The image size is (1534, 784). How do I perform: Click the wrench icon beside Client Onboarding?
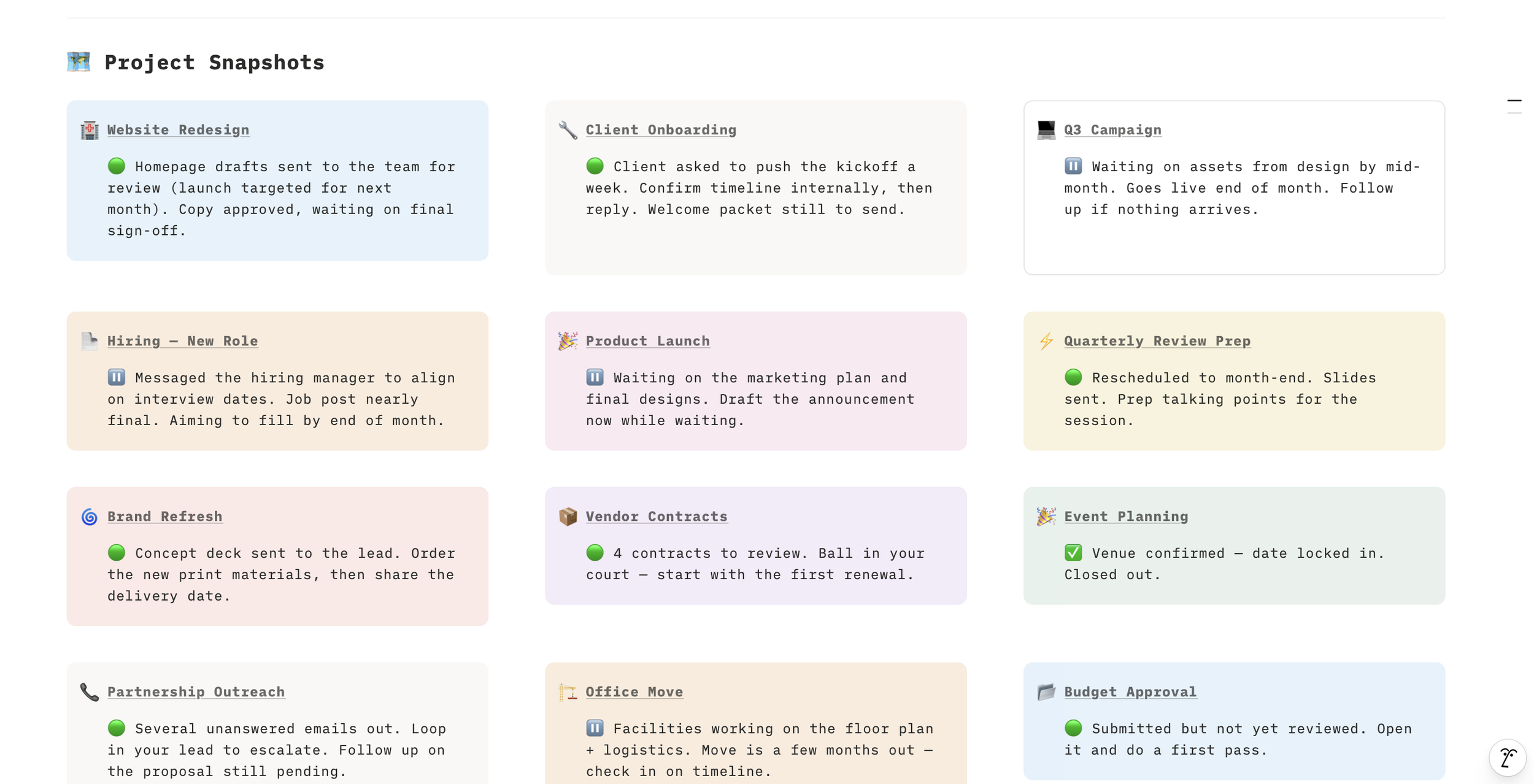[568, 130]
